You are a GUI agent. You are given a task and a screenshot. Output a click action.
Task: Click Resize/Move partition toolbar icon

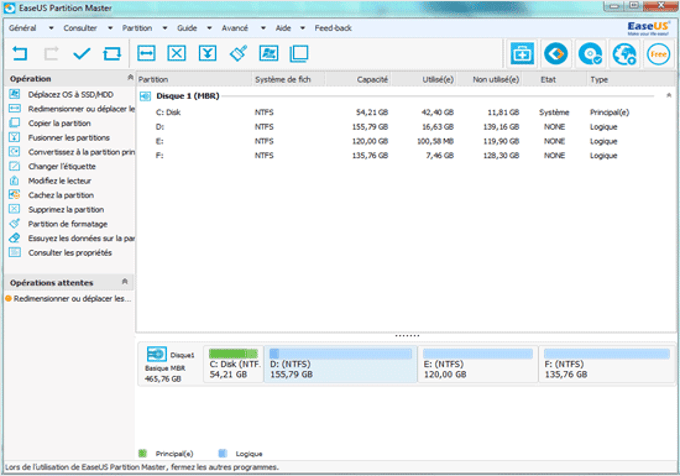click(146, 54)
